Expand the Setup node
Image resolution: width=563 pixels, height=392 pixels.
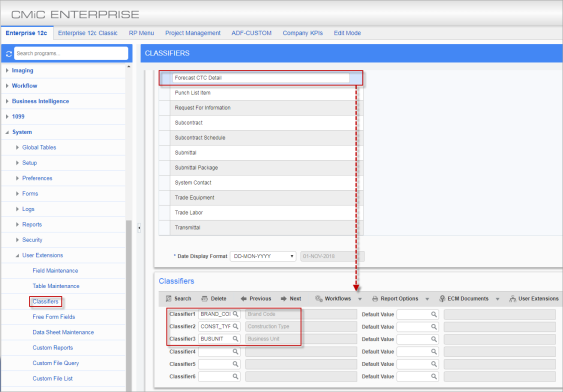coord(17,163)
